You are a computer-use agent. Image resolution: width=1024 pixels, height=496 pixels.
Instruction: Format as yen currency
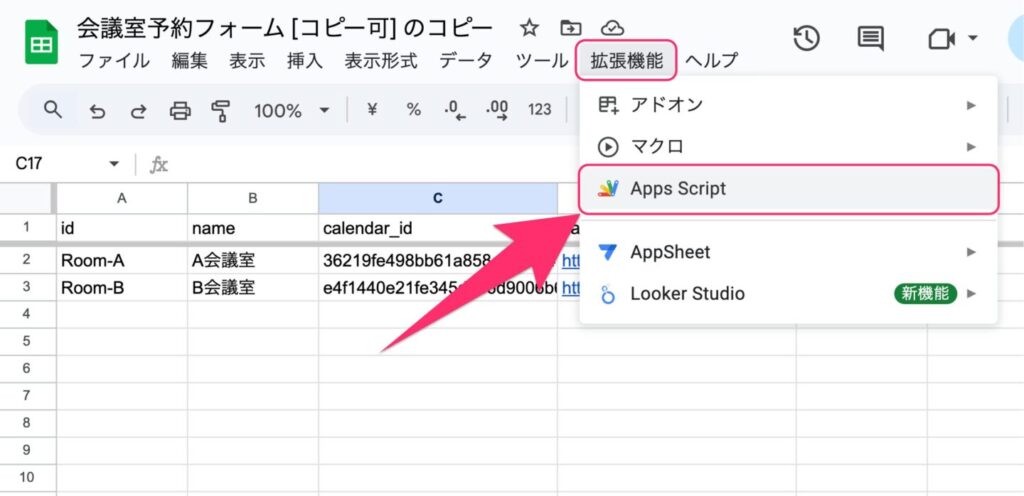[x=372, y=110]
